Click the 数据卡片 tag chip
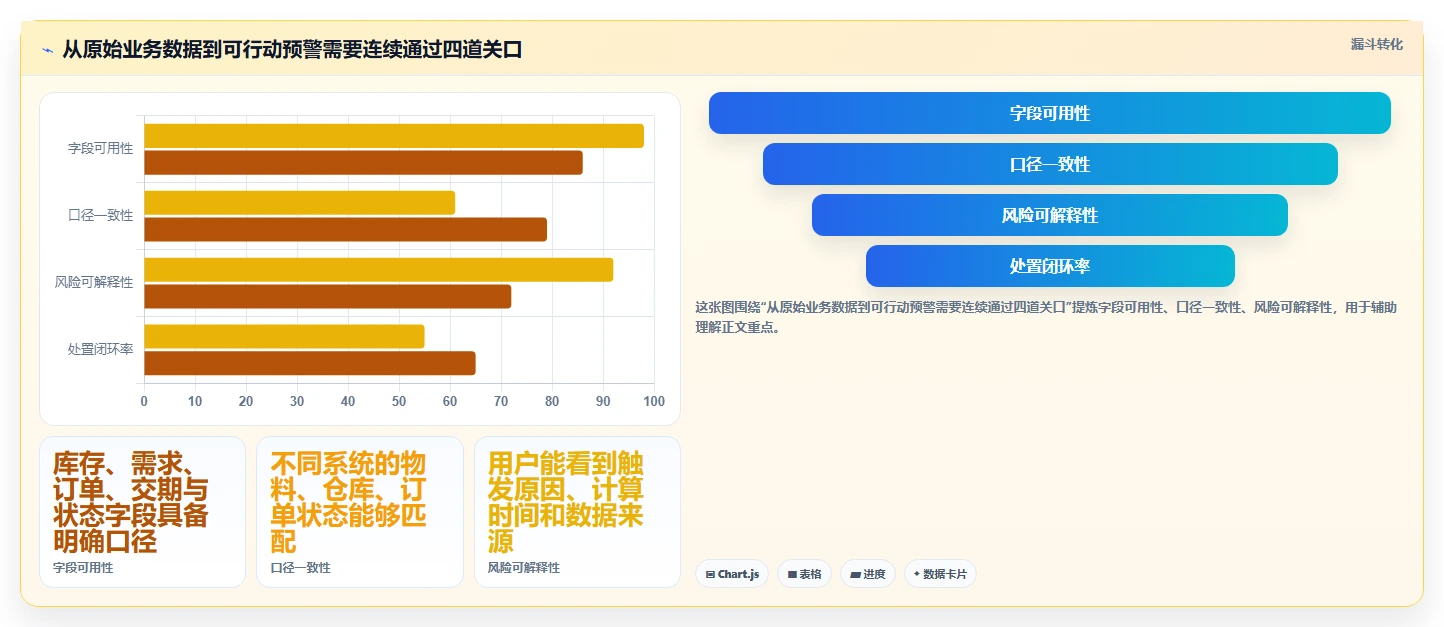 click(940, 574)
